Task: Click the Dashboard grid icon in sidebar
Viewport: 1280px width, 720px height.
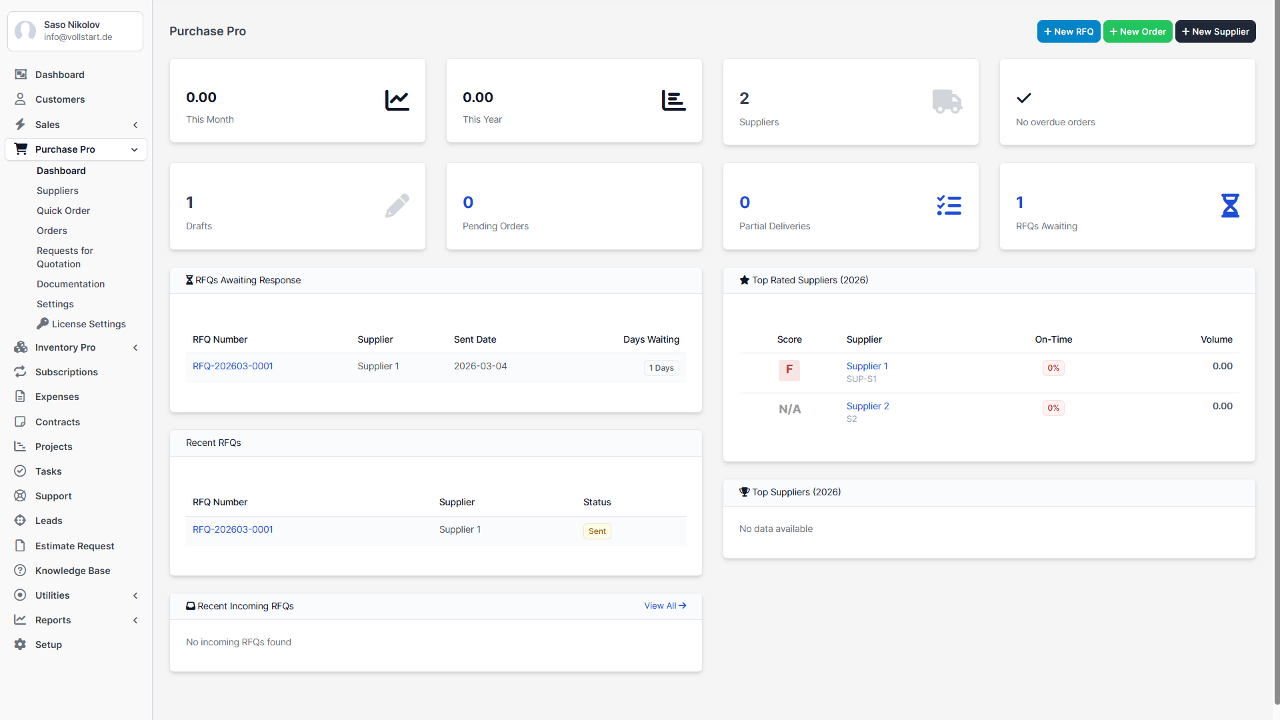Action: pos(20,75)
